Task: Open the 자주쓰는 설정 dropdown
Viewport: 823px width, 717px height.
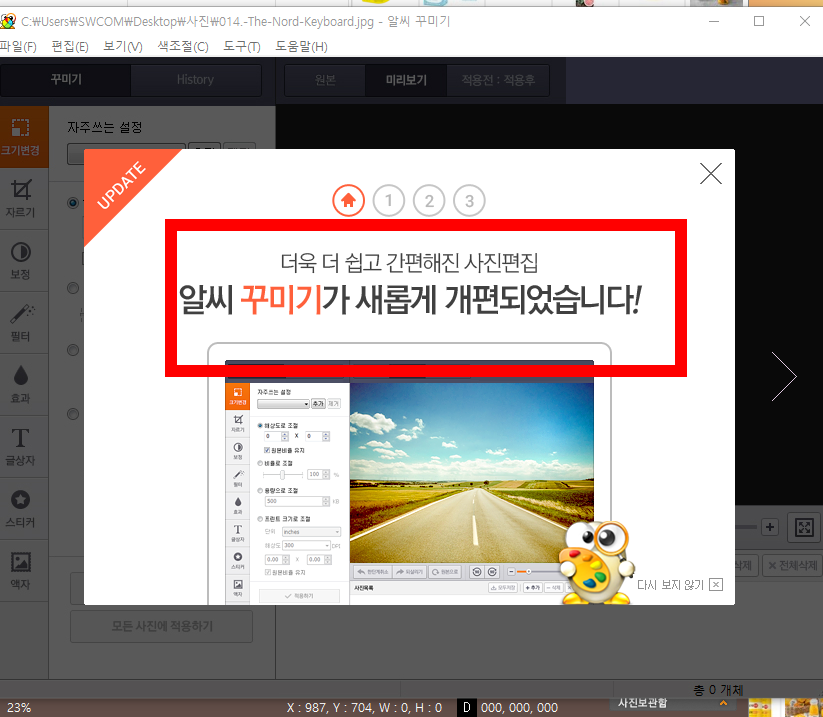Action: point(126,154)
